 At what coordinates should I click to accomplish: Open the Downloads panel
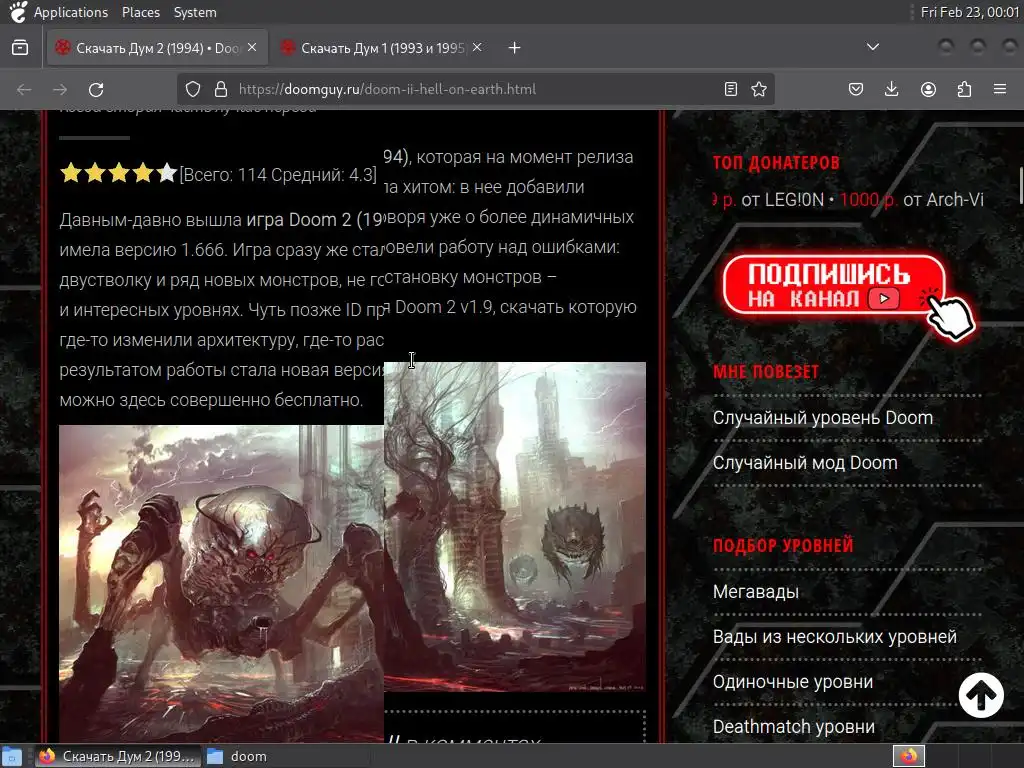891,89
